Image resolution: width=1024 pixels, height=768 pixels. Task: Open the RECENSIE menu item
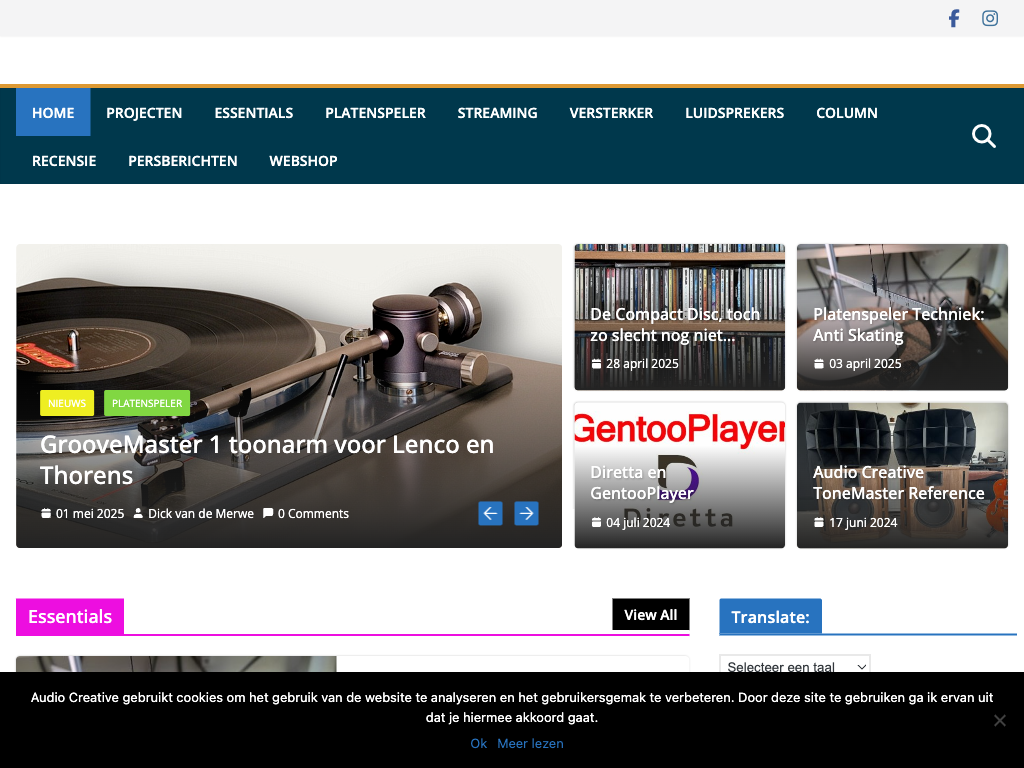click(x=64, y=161)
